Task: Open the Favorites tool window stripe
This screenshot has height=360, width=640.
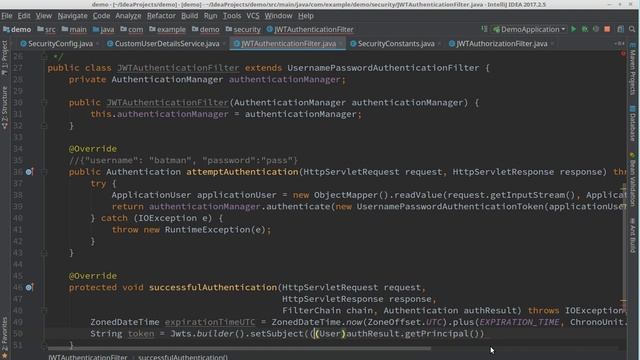Action: click(4, 337)
